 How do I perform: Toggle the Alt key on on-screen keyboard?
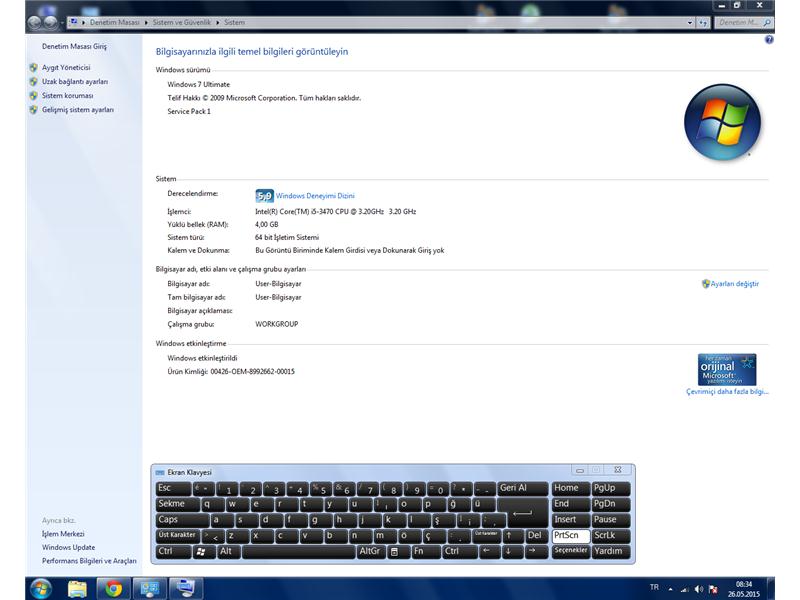point(229,552)
